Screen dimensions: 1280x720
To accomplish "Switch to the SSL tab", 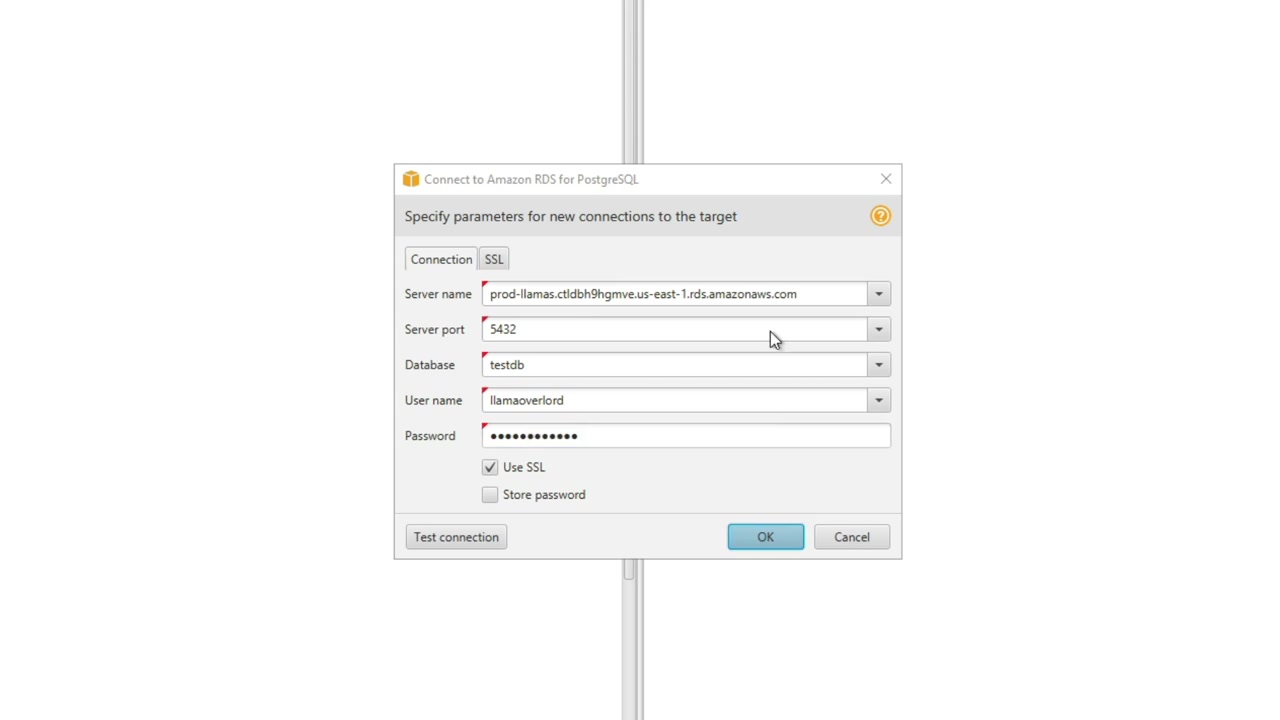I will click(494, 259).
